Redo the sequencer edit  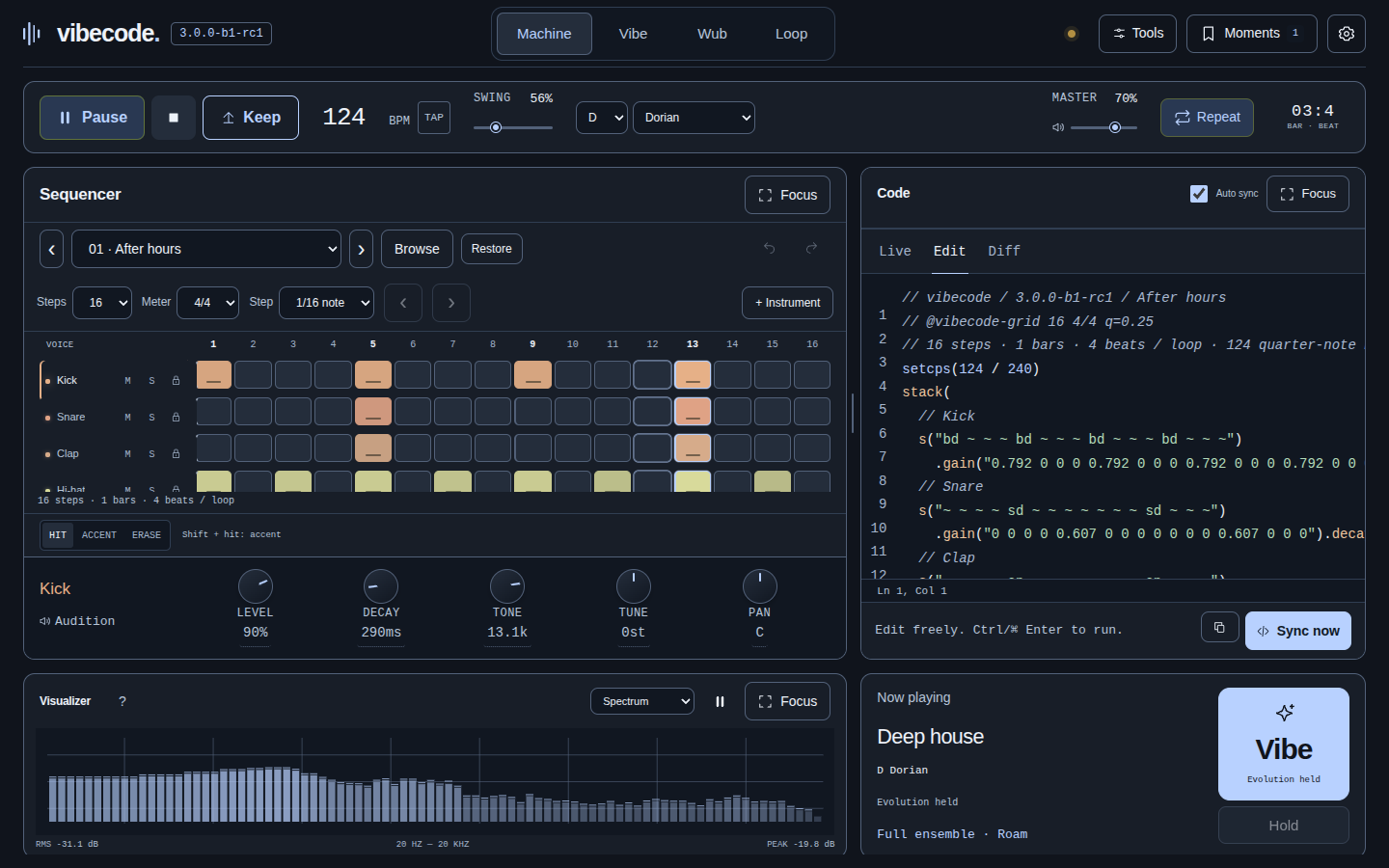pos(812,248)
